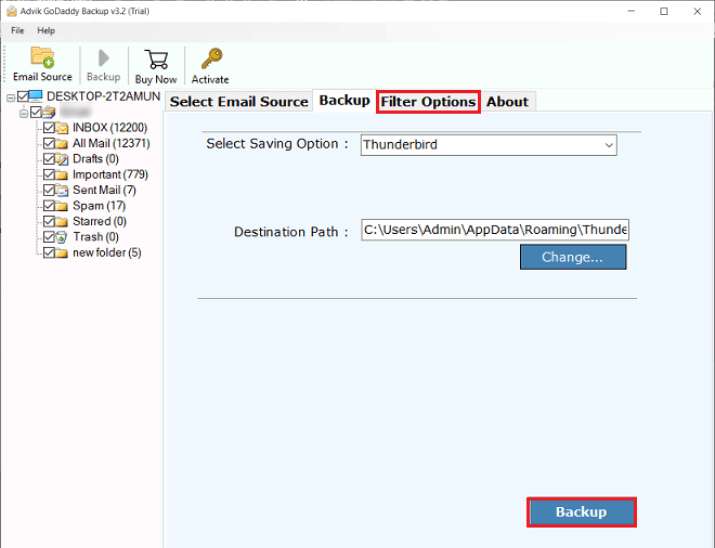Viewport: 715px width, 548px height.
Task: Uncheck the Sent Mail (7) checkbox
Action: pyautogui.click(x=49, y=190)
